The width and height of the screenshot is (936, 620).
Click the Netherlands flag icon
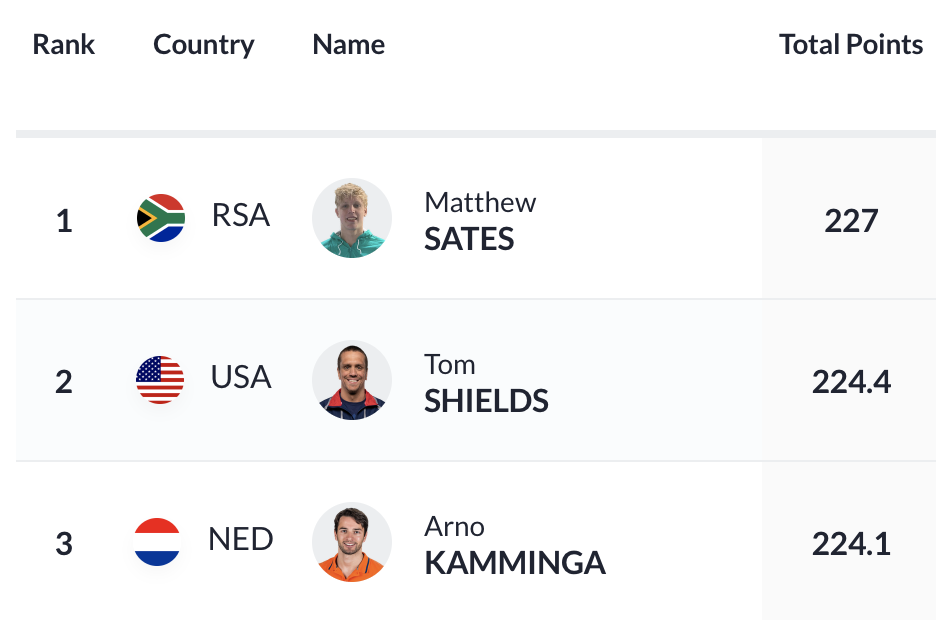(x=157, y=542)
